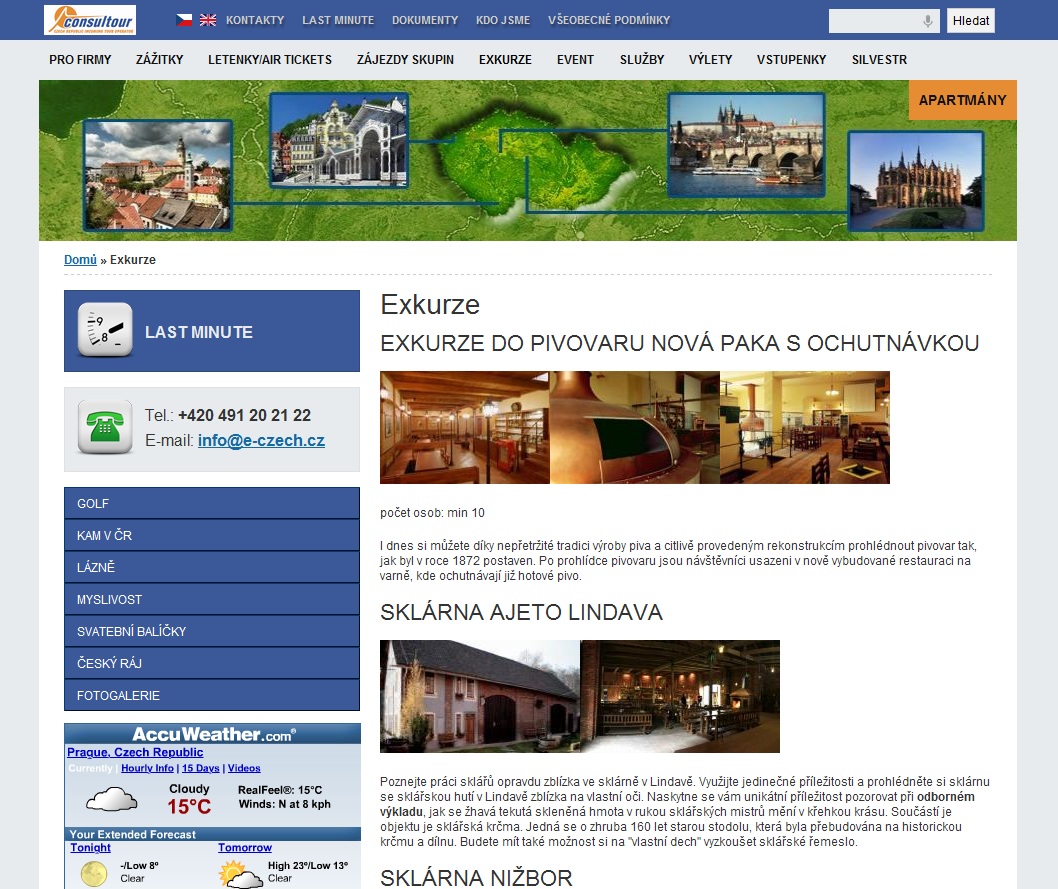Click the green telephone icon

tap(105, 428)
